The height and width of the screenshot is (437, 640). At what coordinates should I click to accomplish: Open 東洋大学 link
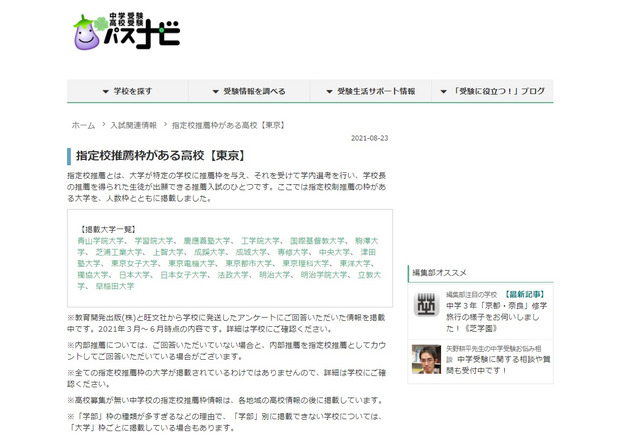[x=355, y=264]
